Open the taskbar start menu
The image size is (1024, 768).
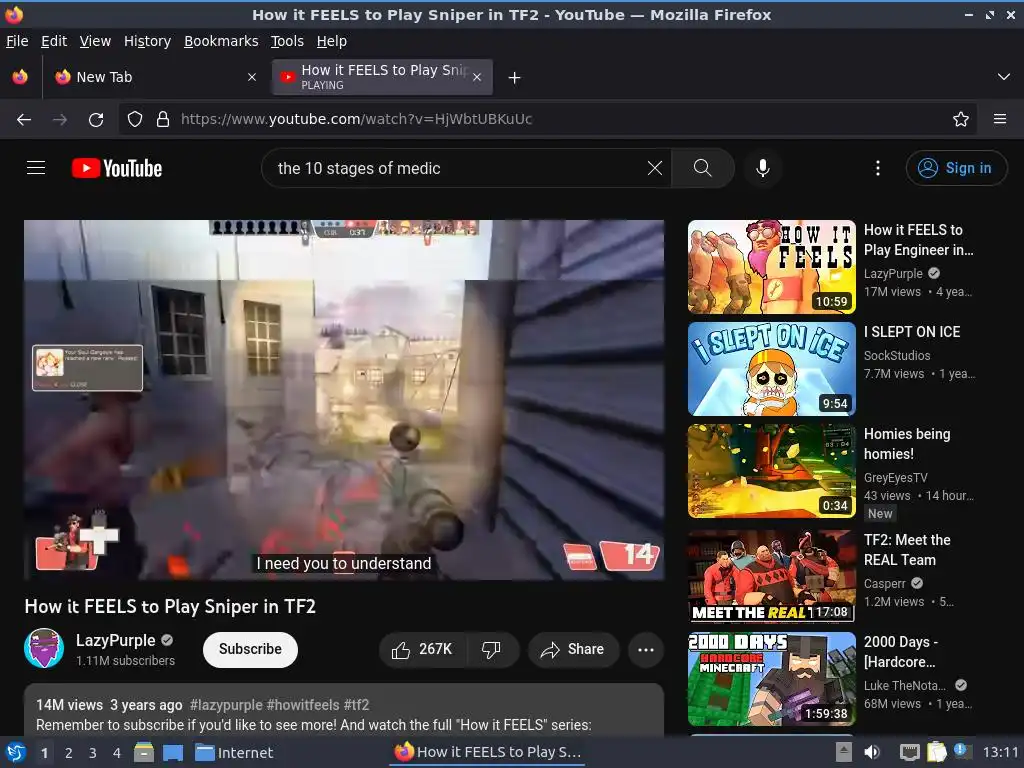16,752
